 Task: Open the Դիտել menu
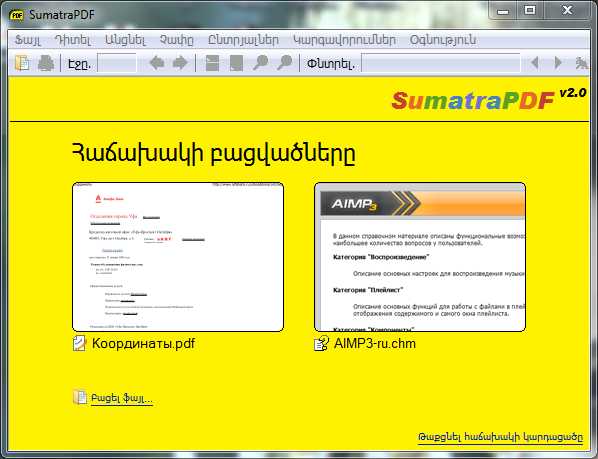point(73,40)
